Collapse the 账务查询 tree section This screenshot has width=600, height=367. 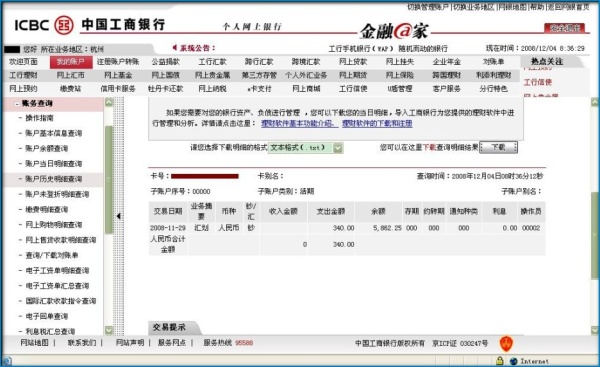pyautogui.click(x=17, y=104)
